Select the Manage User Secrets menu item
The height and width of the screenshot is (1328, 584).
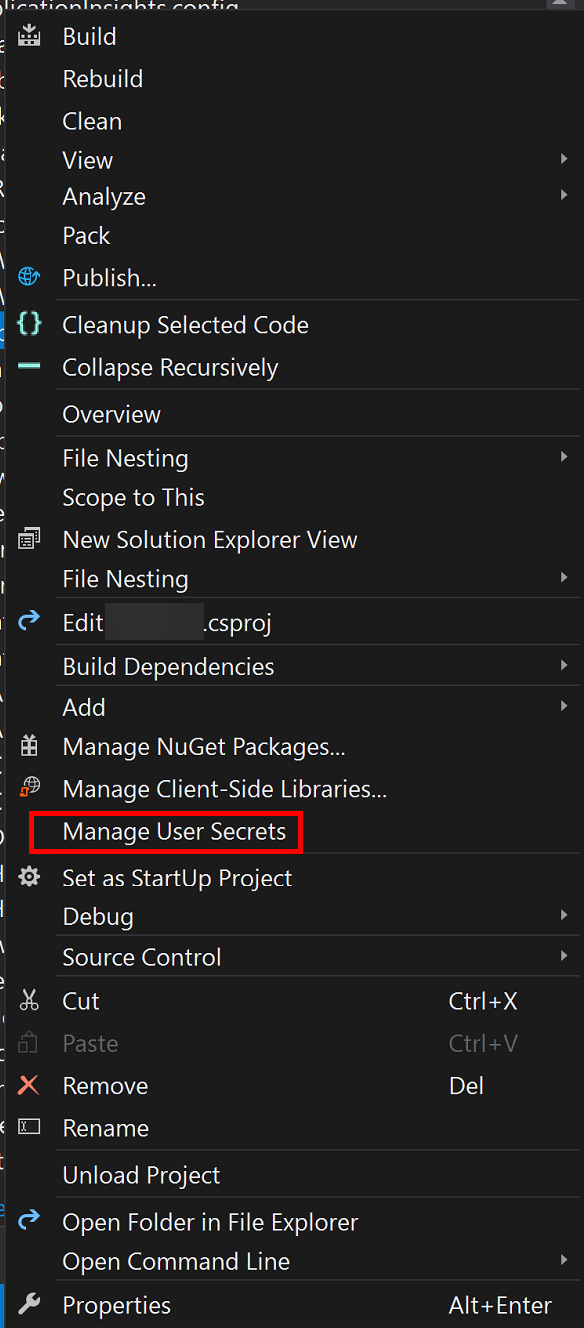[166, 831]
